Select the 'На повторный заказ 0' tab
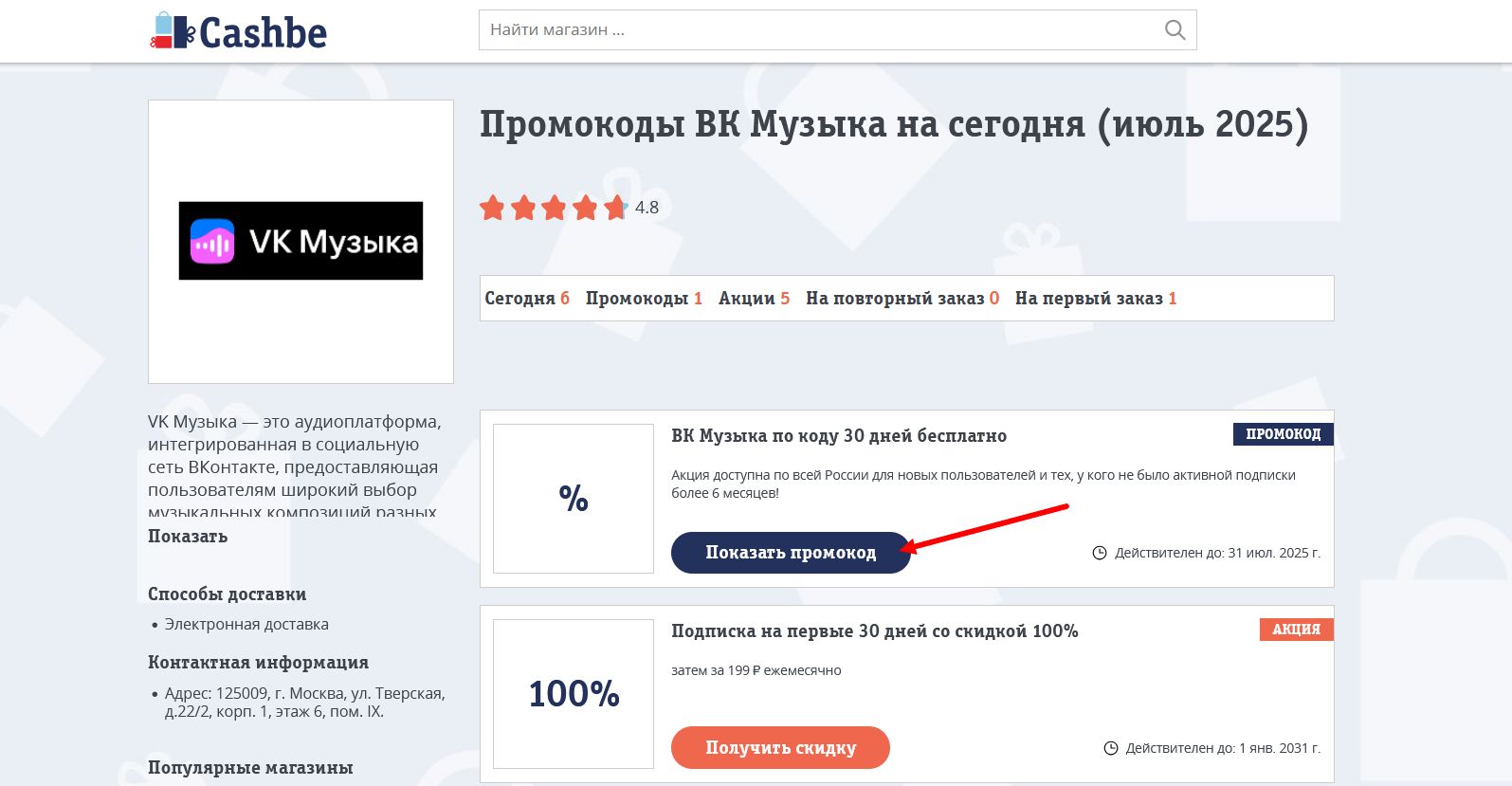Screen dimensions: 1512x786 click(x=902, y=299)
